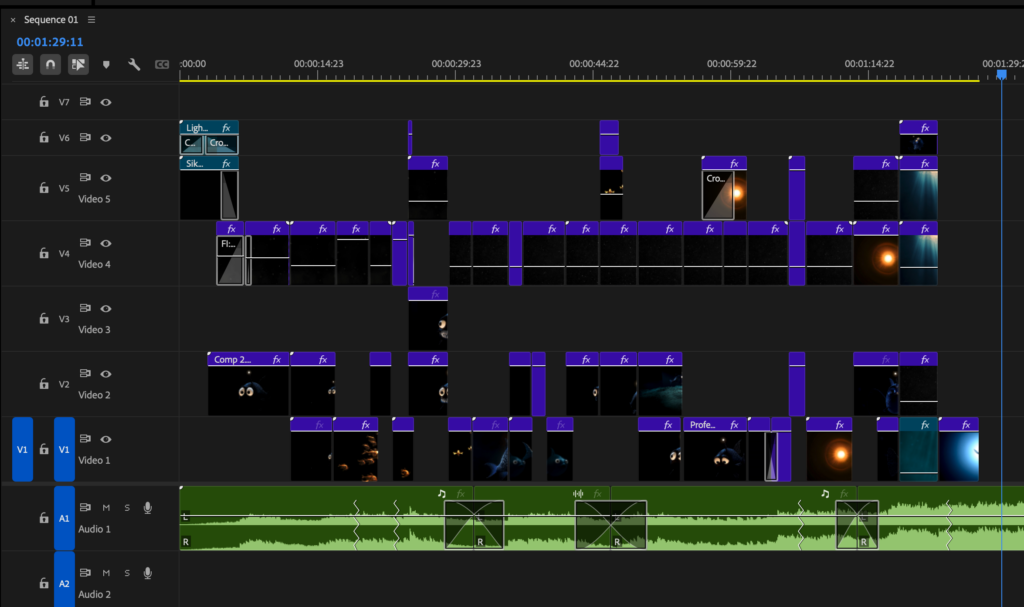
Task: Open the Sequence 01 panel menu
Action: coord(92,20)
